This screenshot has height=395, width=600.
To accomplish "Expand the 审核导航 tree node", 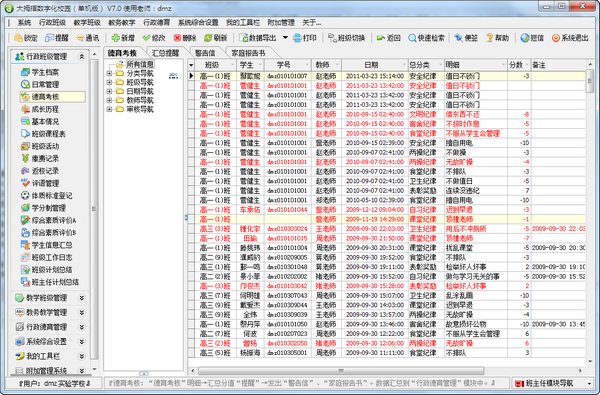I will 109,109.
